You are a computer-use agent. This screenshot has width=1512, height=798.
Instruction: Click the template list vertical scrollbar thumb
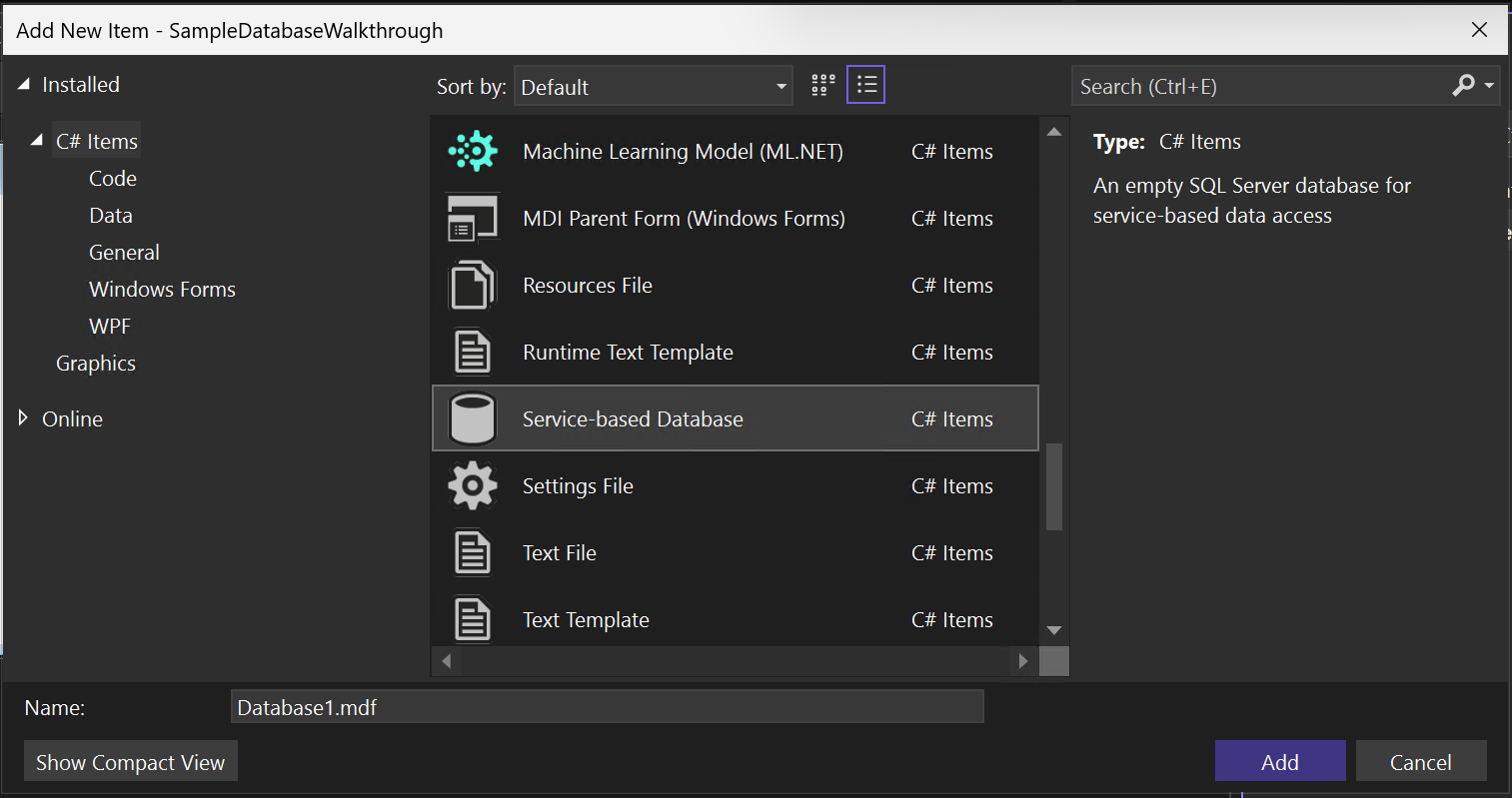[x=1053, y=487]
